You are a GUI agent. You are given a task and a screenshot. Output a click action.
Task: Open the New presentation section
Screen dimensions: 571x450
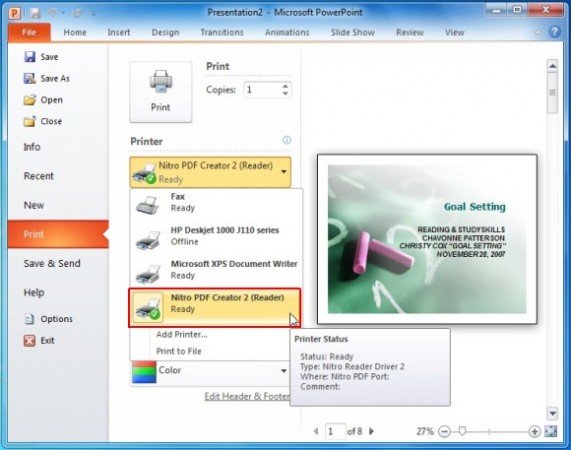pos(34,205)
